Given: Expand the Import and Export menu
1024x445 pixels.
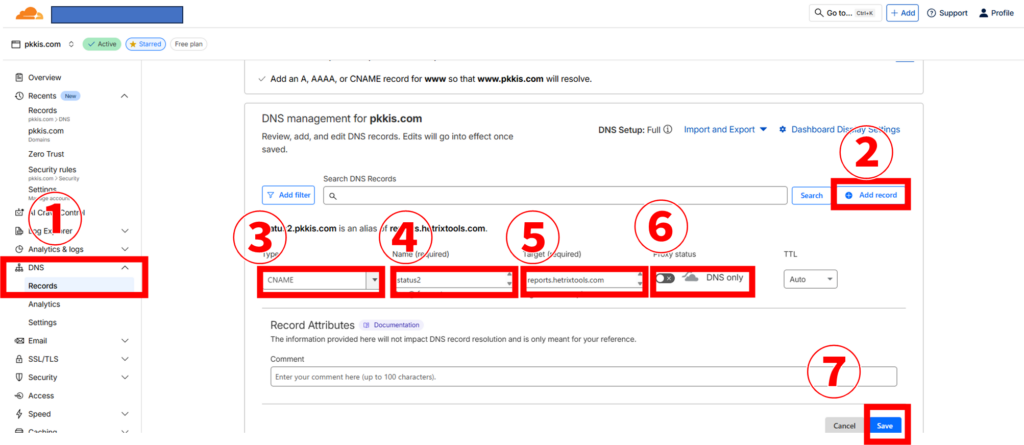Looking at the screenshot, I should click(x=725, y=129).
